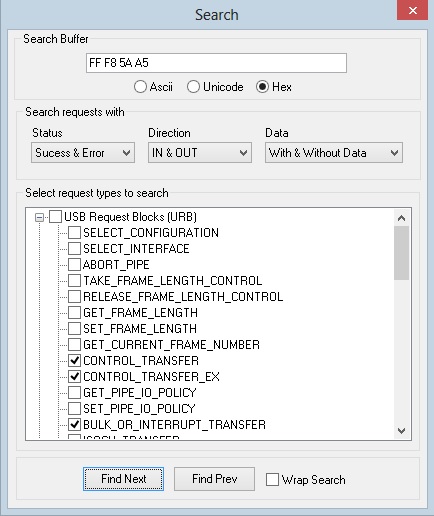Click the scrollbar down arrow in request list
The height and width of the screenshot is (516, 434).
(x=401, y=431)
